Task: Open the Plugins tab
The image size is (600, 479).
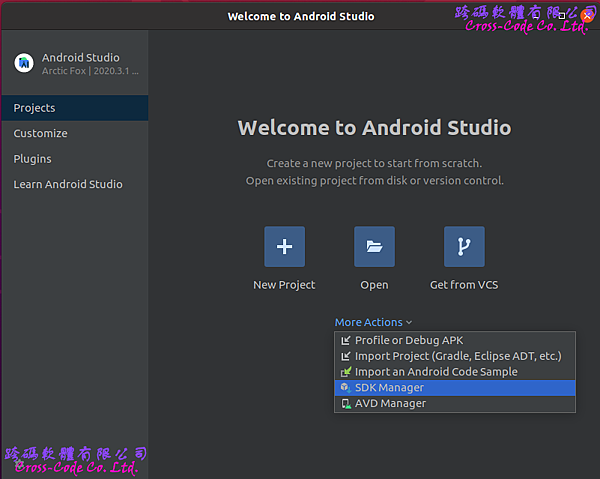Action: 75,159
